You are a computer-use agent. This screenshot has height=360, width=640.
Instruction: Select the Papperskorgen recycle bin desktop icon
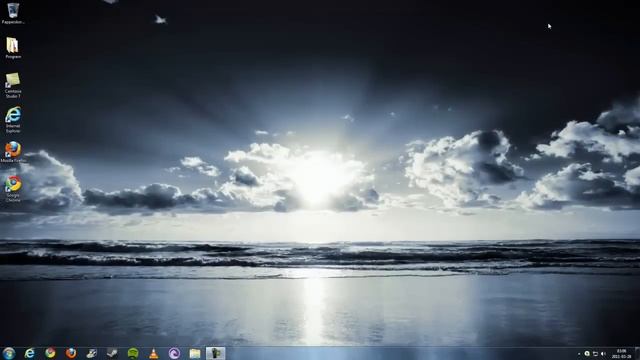[13, 13]
